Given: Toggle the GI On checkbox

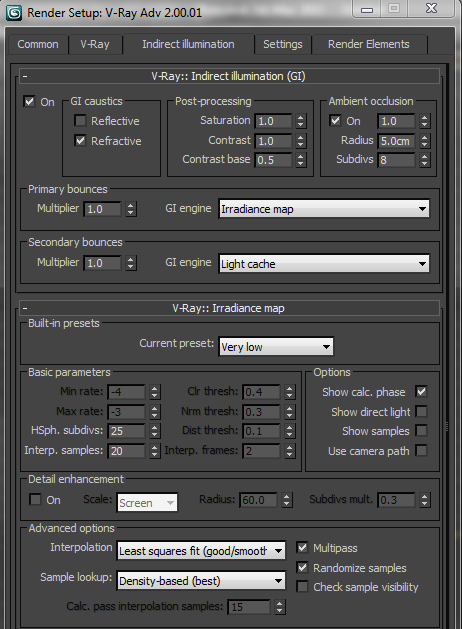Looking at the screenshot, I should [x=29, y=101].
